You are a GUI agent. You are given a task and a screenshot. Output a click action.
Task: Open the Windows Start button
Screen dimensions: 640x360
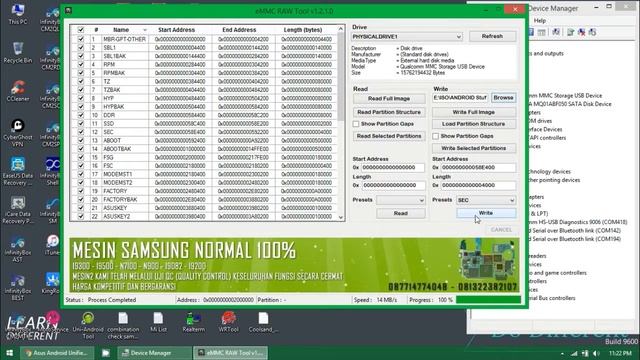coord(9,353)
